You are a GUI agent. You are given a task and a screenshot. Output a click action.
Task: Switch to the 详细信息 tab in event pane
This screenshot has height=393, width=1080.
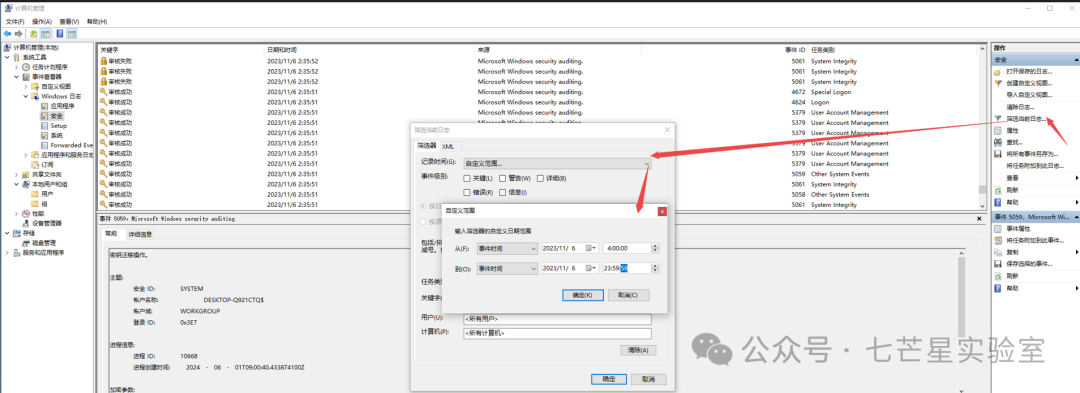[141, 234]
